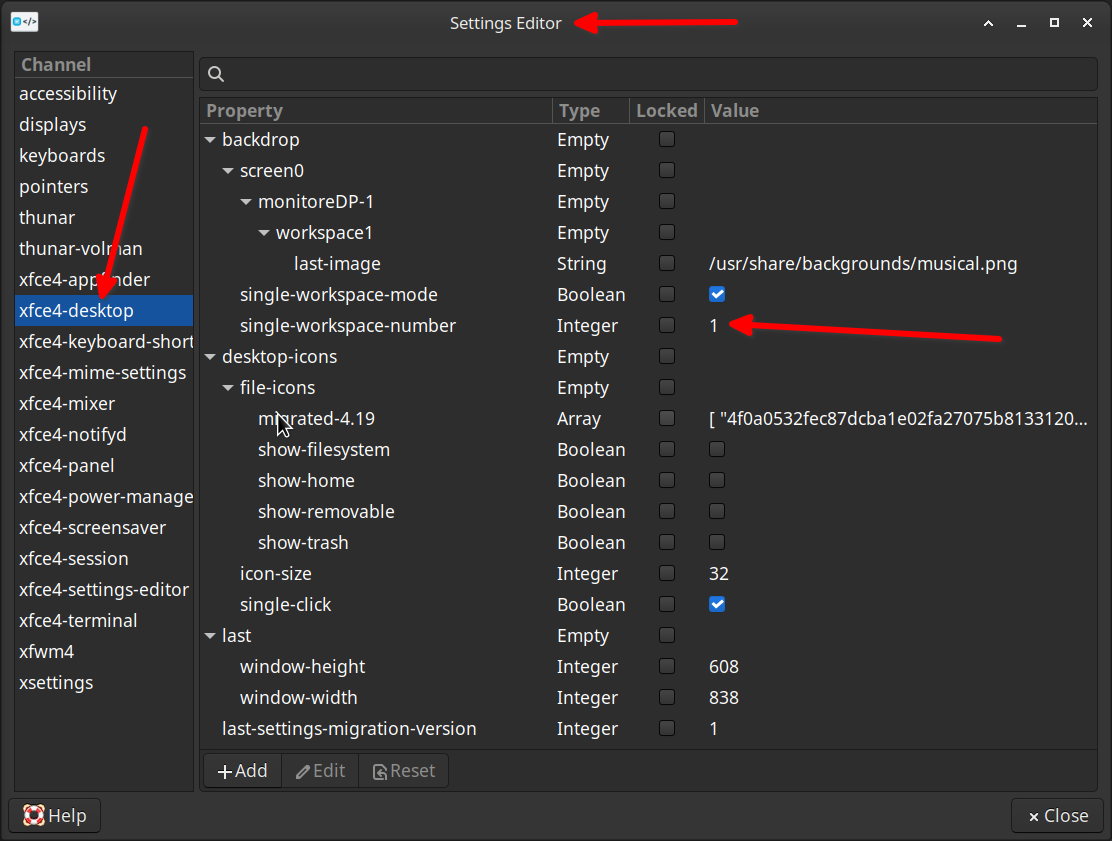Image resolution: width=1112 pixels, height=841 pixels.
Task: Select the displays channel
Action: pos(104,125)
